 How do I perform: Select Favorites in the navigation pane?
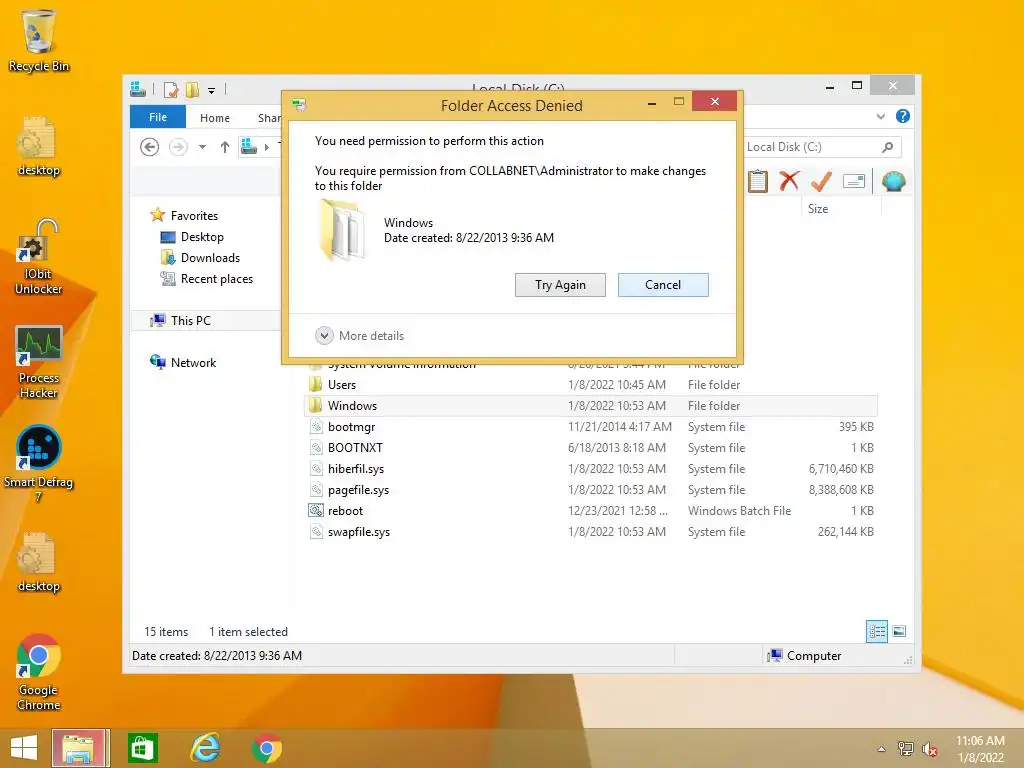[x=194, y=216]
